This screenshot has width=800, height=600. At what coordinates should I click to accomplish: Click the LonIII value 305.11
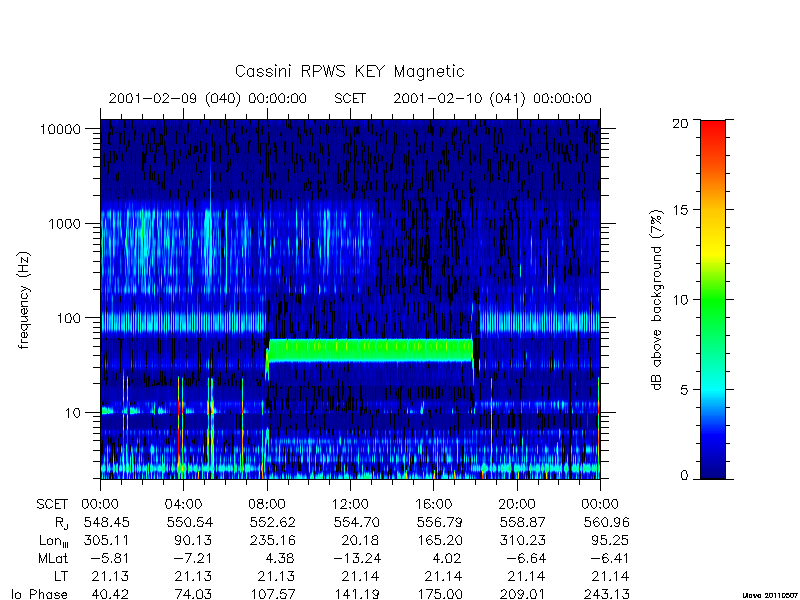106,540
